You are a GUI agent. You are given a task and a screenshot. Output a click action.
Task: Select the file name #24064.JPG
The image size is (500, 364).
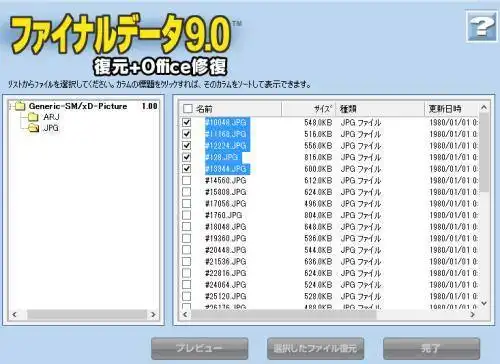pos(226,285)
